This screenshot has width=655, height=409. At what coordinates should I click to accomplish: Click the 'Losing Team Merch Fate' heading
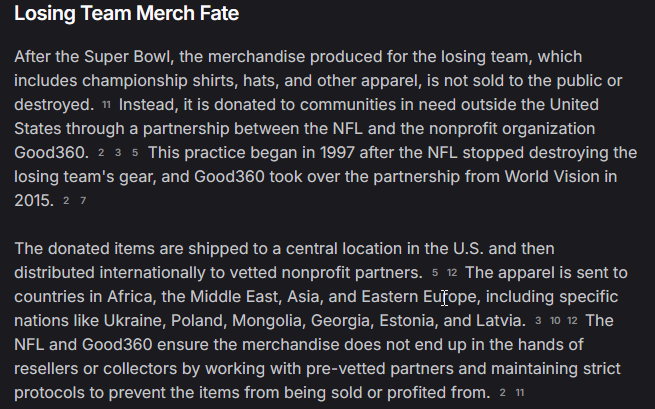tap(127, 13)
